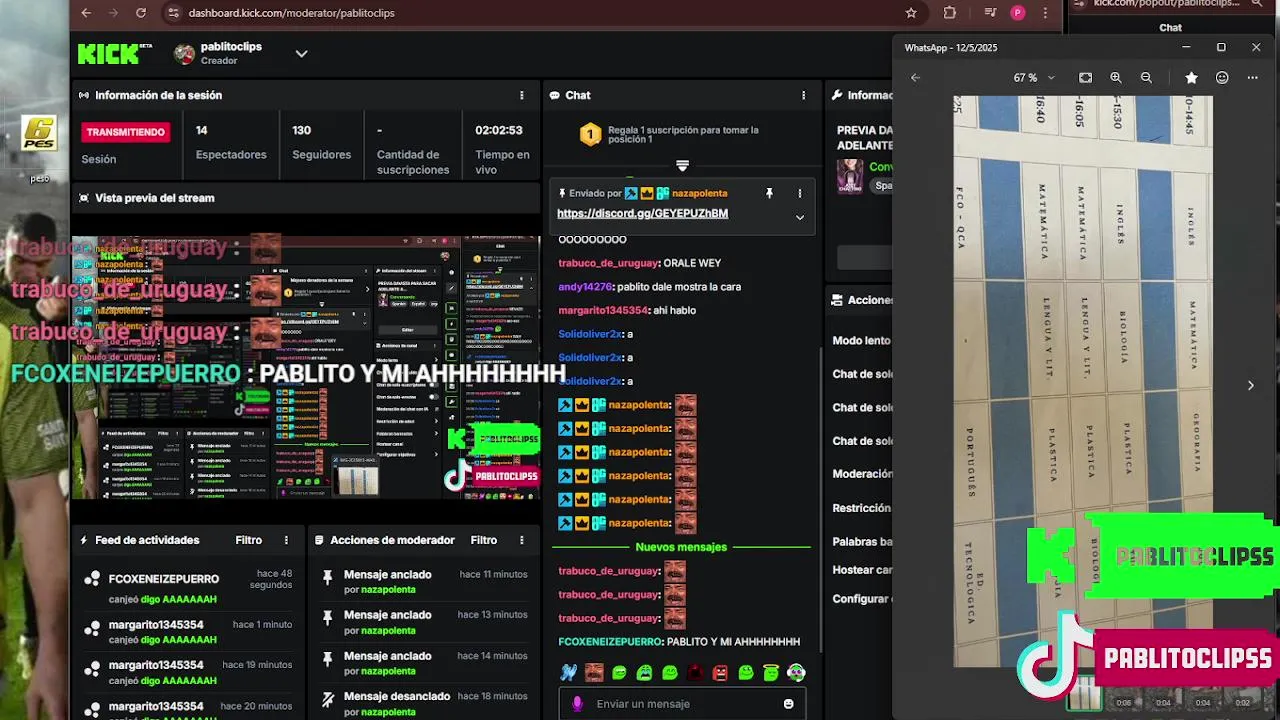Collapse the pinned message chevron
Viewport: 1280px width, 720px height.
coord(799,217)
